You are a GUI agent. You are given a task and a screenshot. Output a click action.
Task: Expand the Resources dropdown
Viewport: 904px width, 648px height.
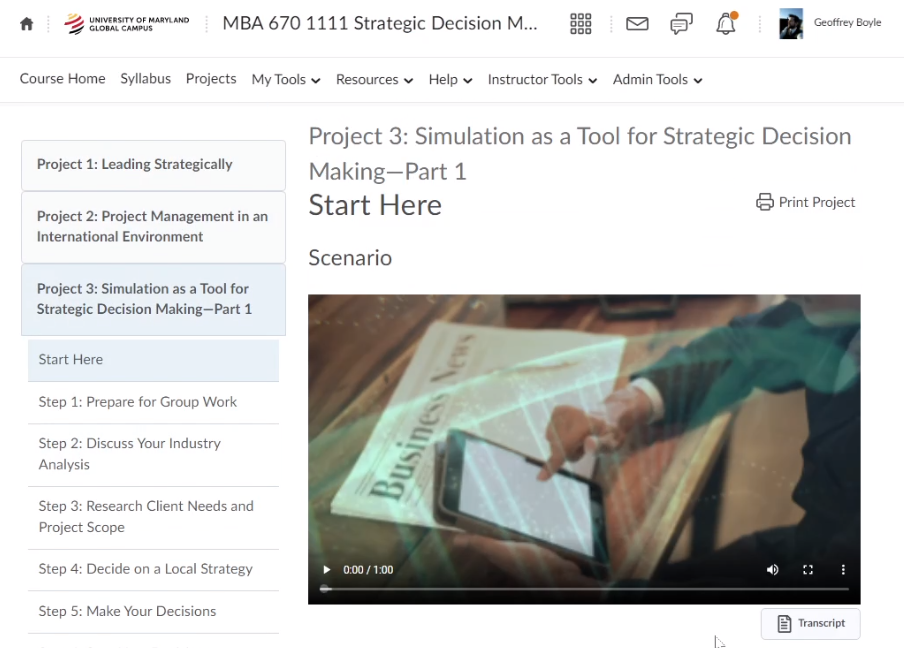(x=374, y=80)
